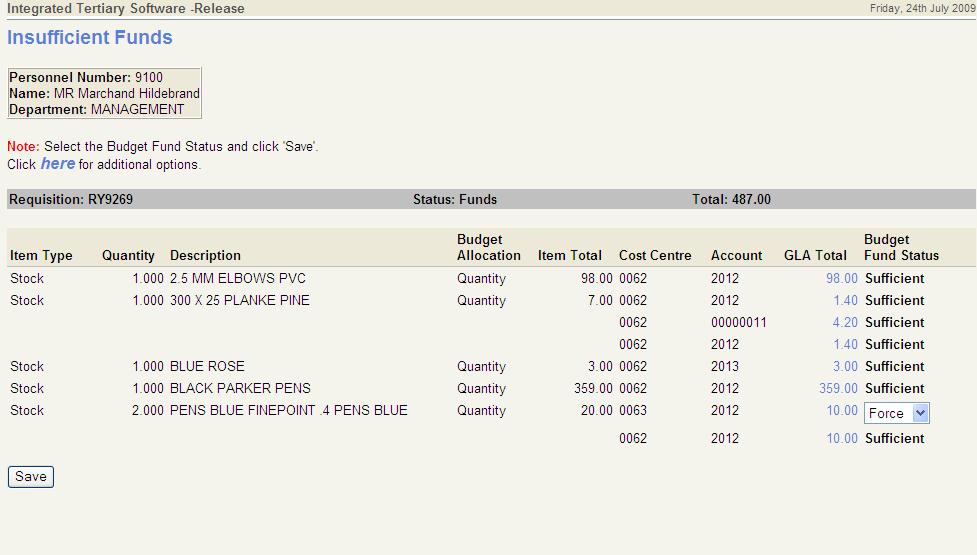
Task: Click the Description column header
Action: pyautogui.click(x=205, y=255)
